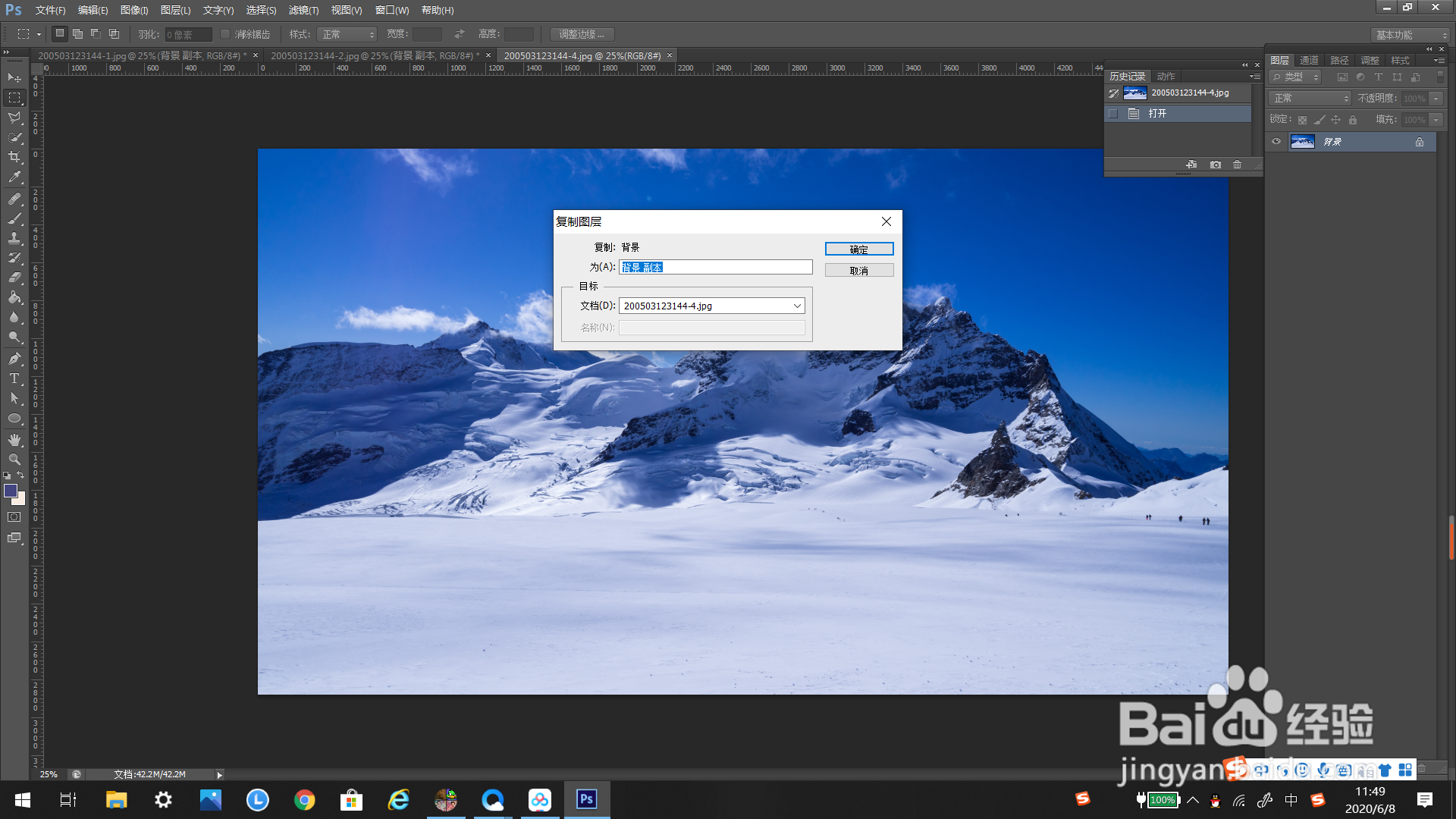Select the Eyedropper tool
The width and height of the screenshot is (1456, 819).
(14, 177)
